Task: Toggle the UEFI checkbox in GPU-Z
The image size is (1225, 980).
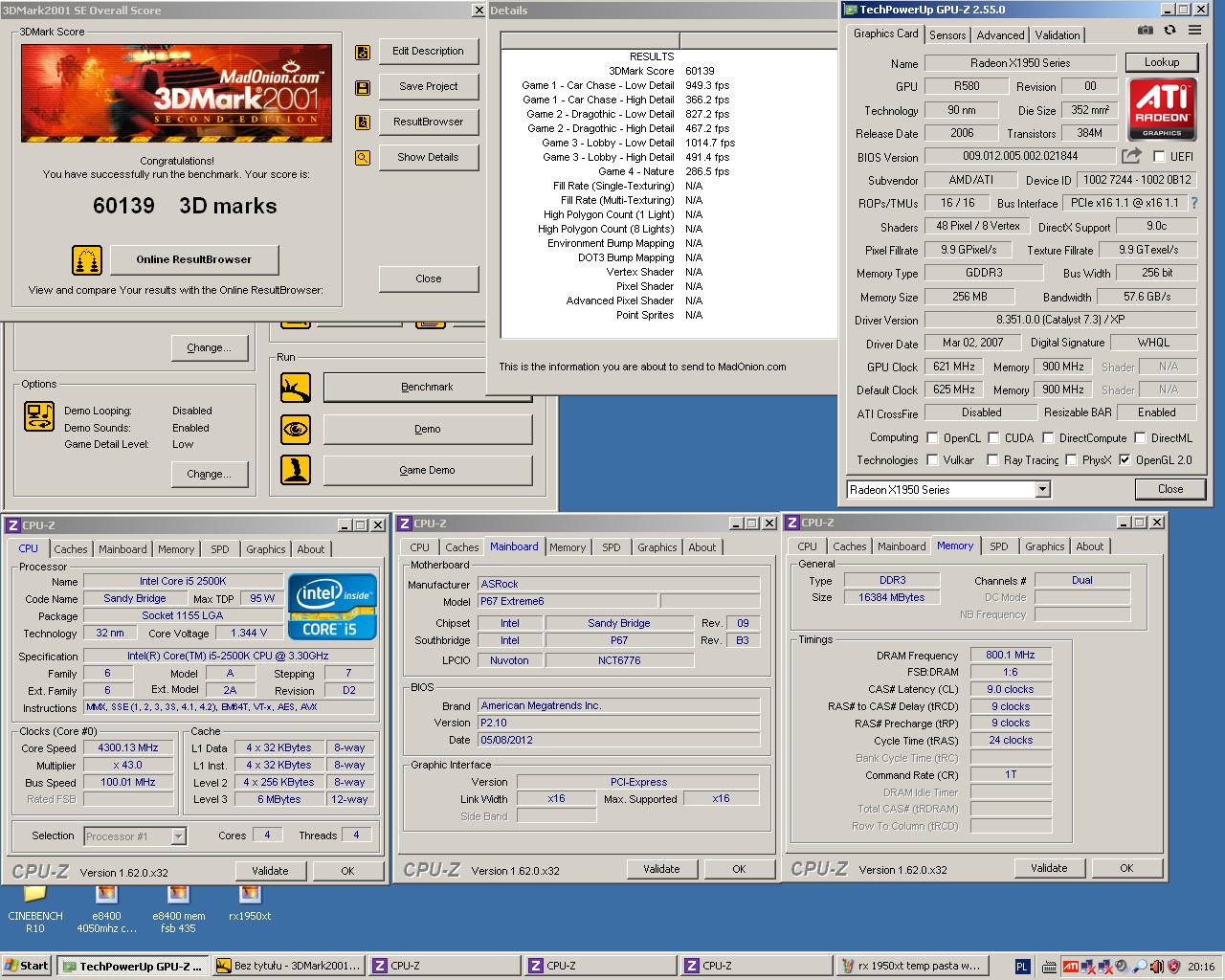Action: pyautogui.click(x=1159, y=156)
